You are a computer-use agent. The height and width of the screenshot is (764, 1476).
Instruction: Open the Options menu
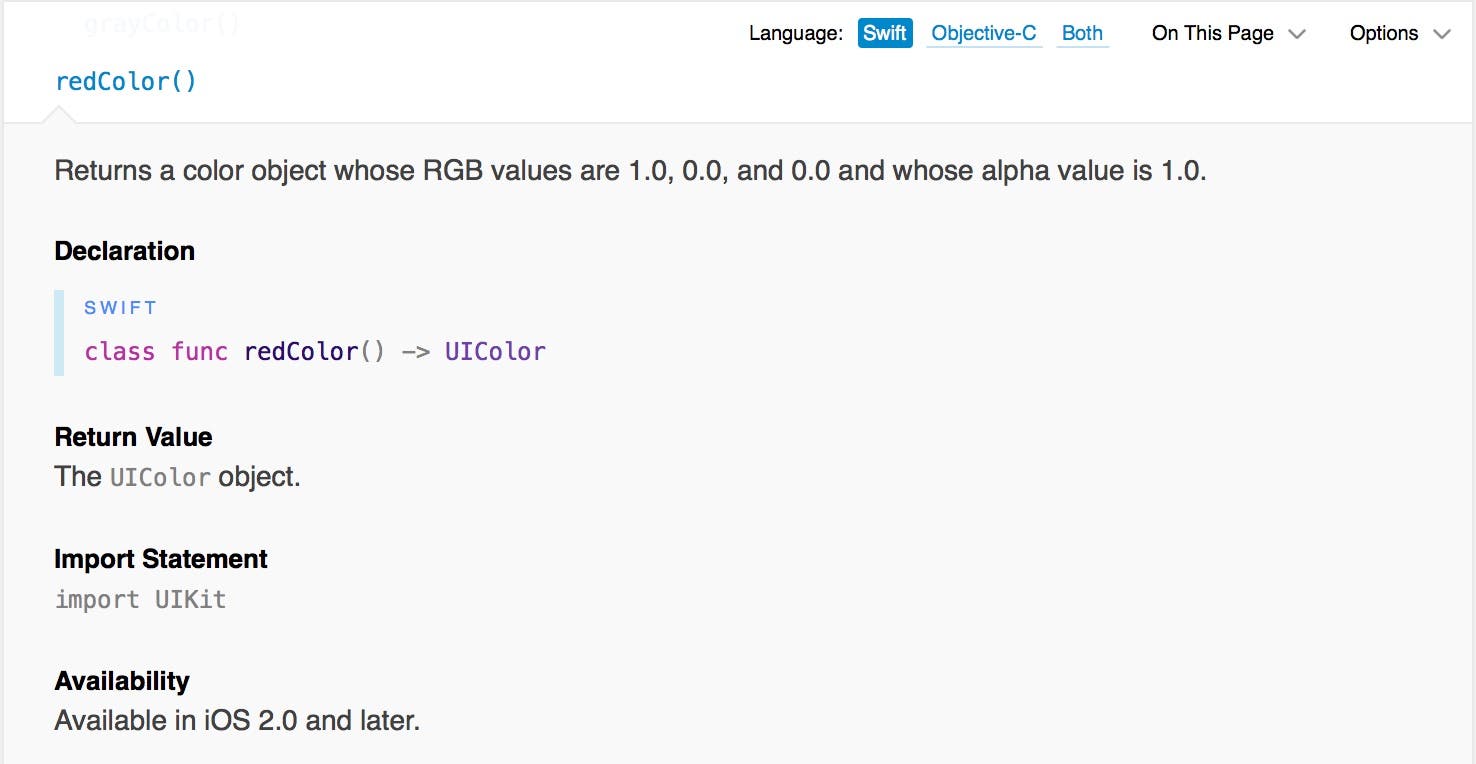[x=1383, y=33]
